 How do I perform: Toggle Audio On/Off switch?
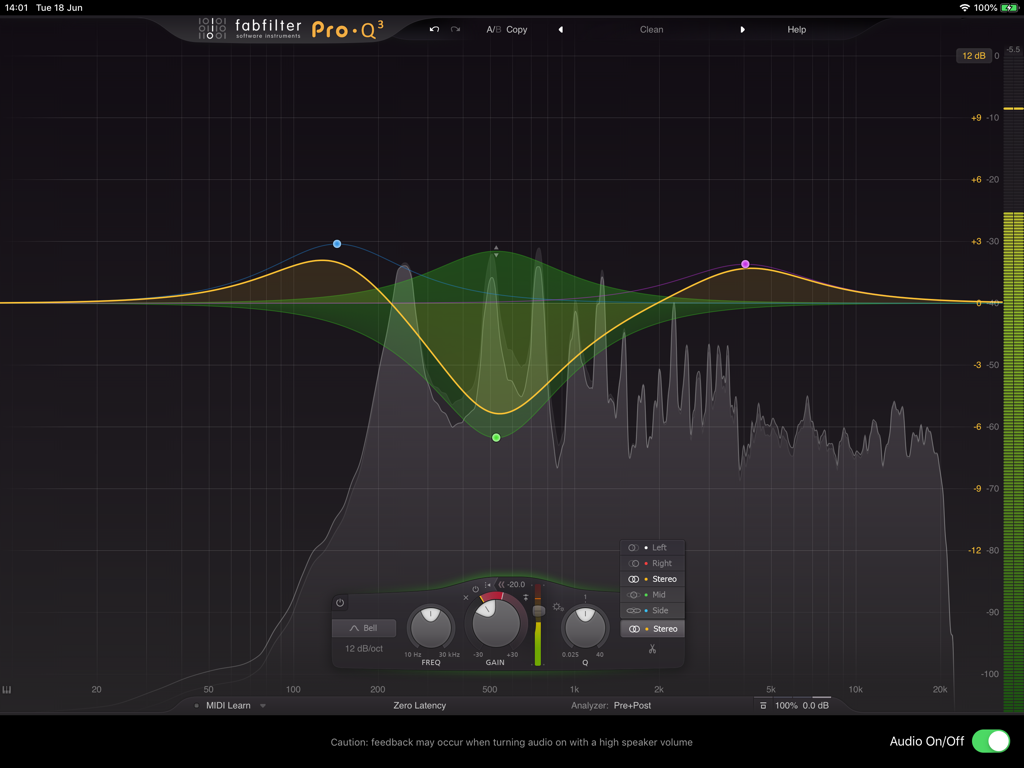click(x=991, y=741)
